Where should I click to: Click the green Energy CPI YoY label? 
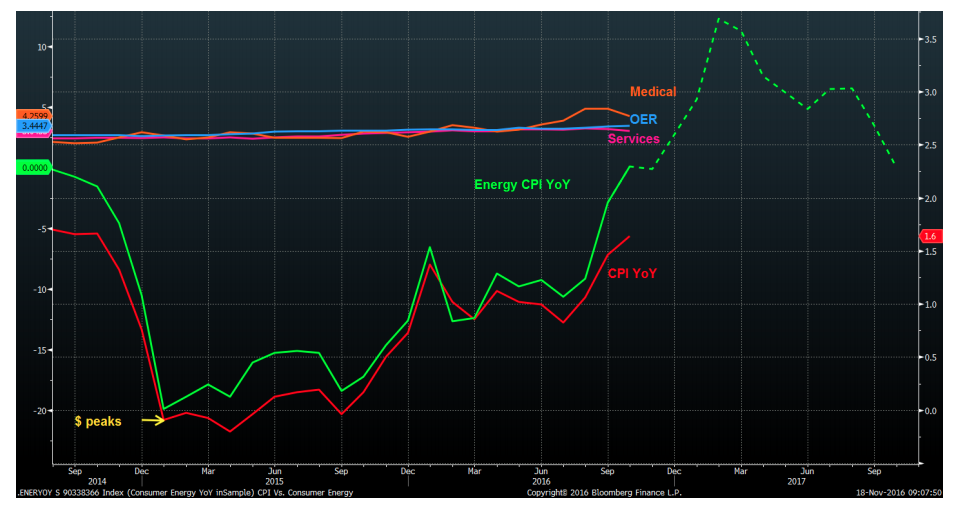(521, 184)
